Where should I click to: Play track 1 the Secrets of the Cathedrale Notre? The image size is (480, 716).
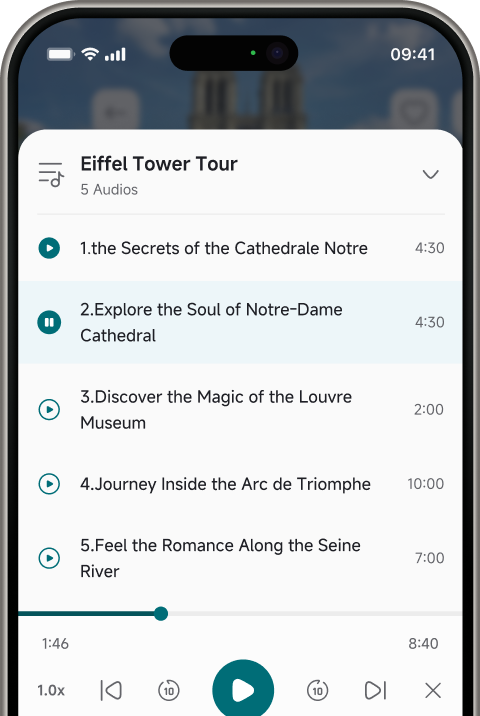click(x=49, y=248)
